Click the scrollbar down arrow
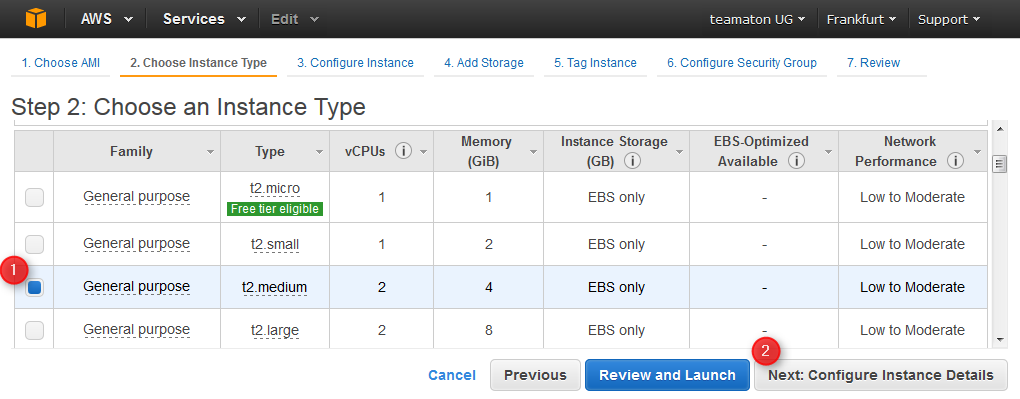 click(x=1000, y=340)
